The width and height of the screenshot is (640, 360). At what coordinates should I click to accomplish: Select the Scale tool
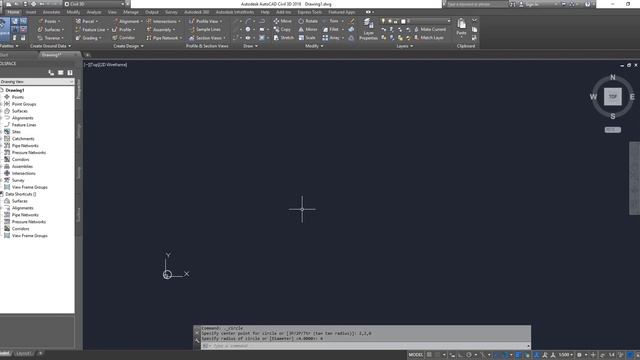tap(307, 38)
